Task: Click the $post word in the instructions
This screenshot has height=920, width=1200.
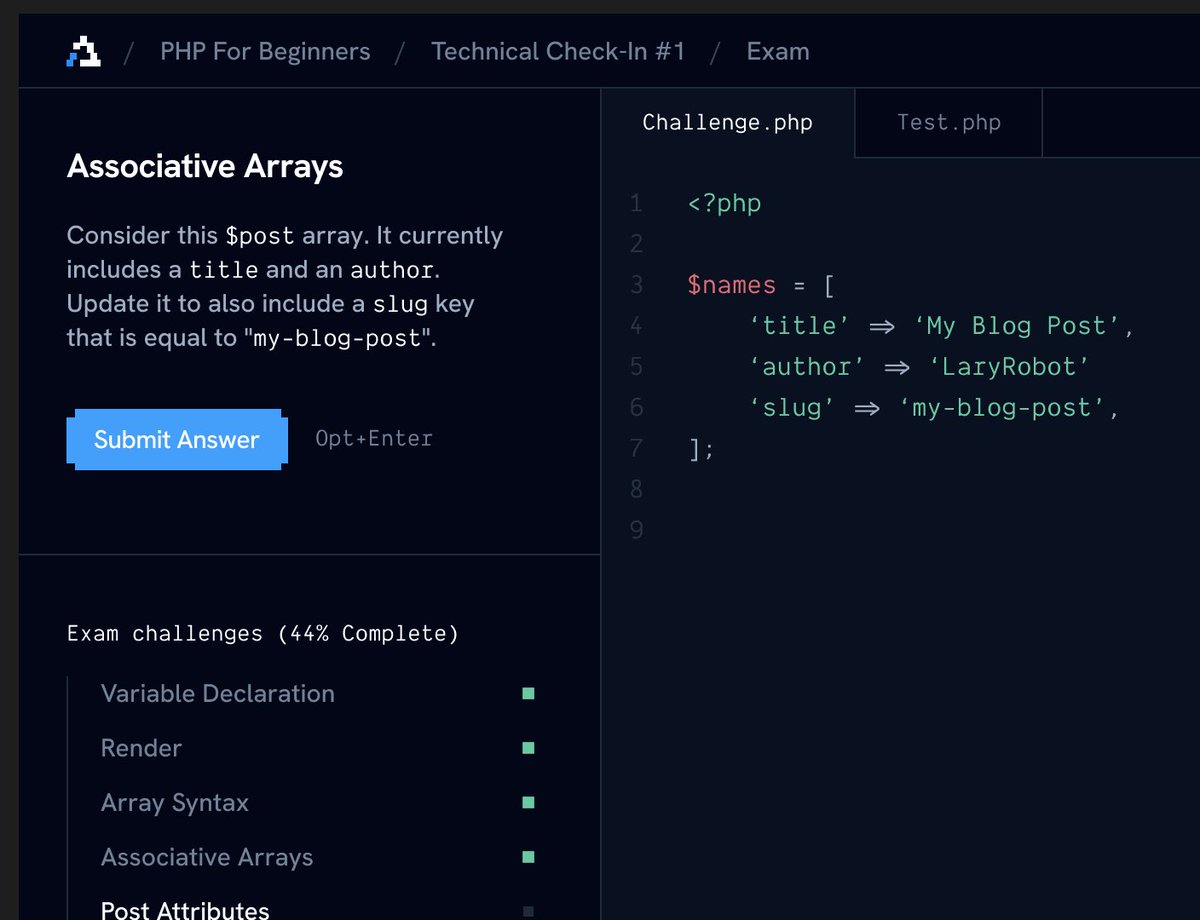Action: pos(260,236)
